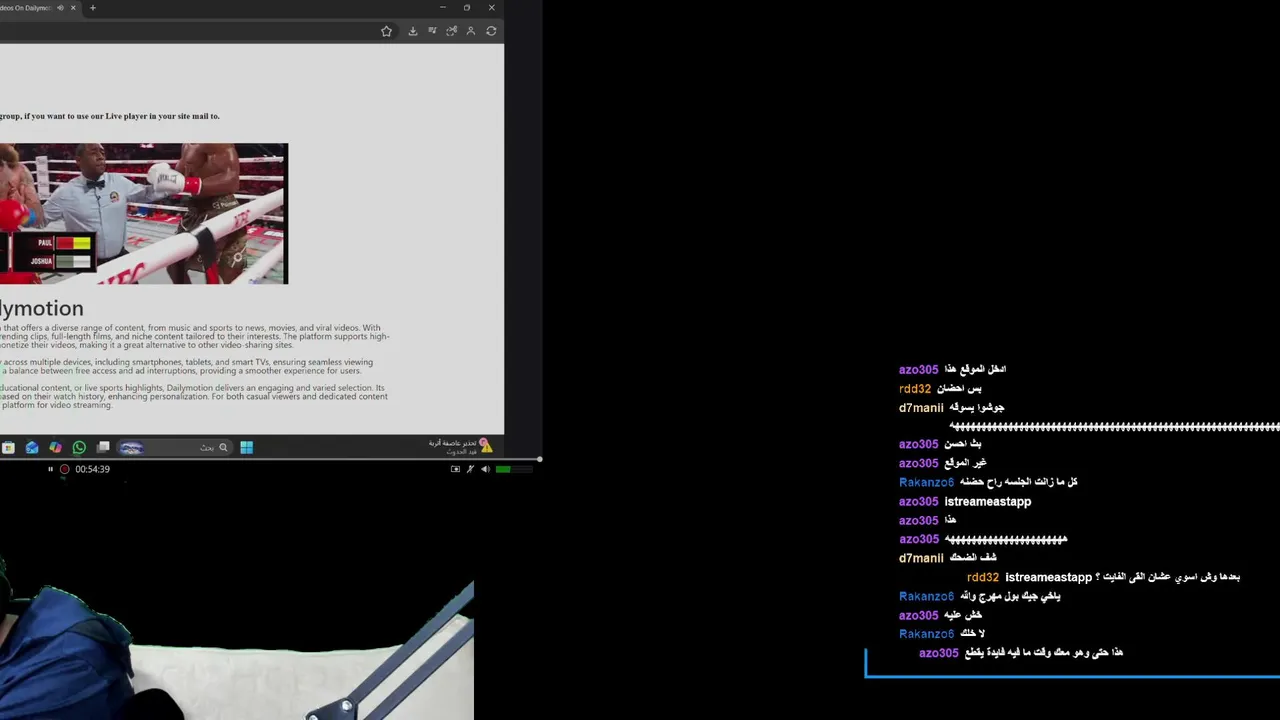Click the playback progress handle
This screenshot has height=720, width=1280.
click(x=540, y=460)
